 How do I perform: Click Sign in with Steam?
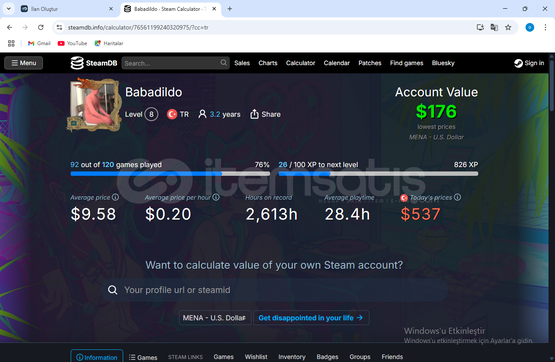pyautogui.click(x=529, y=63)
